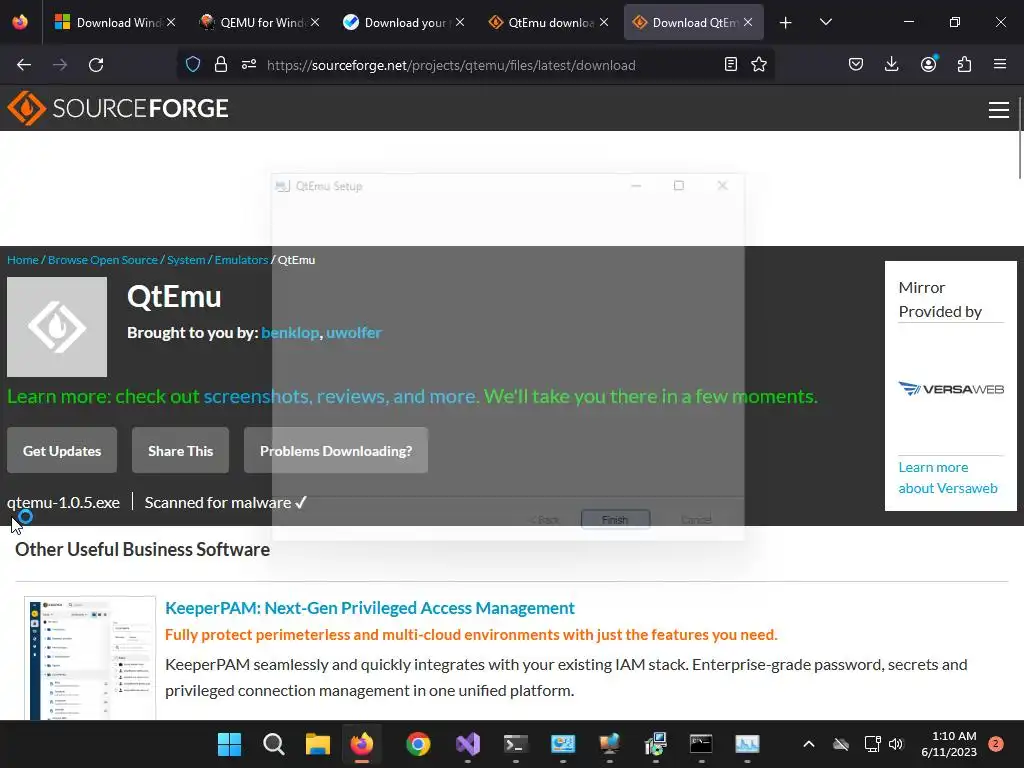
Task: Open SourceForge hamburger menu
Action: tap(999, 109)
